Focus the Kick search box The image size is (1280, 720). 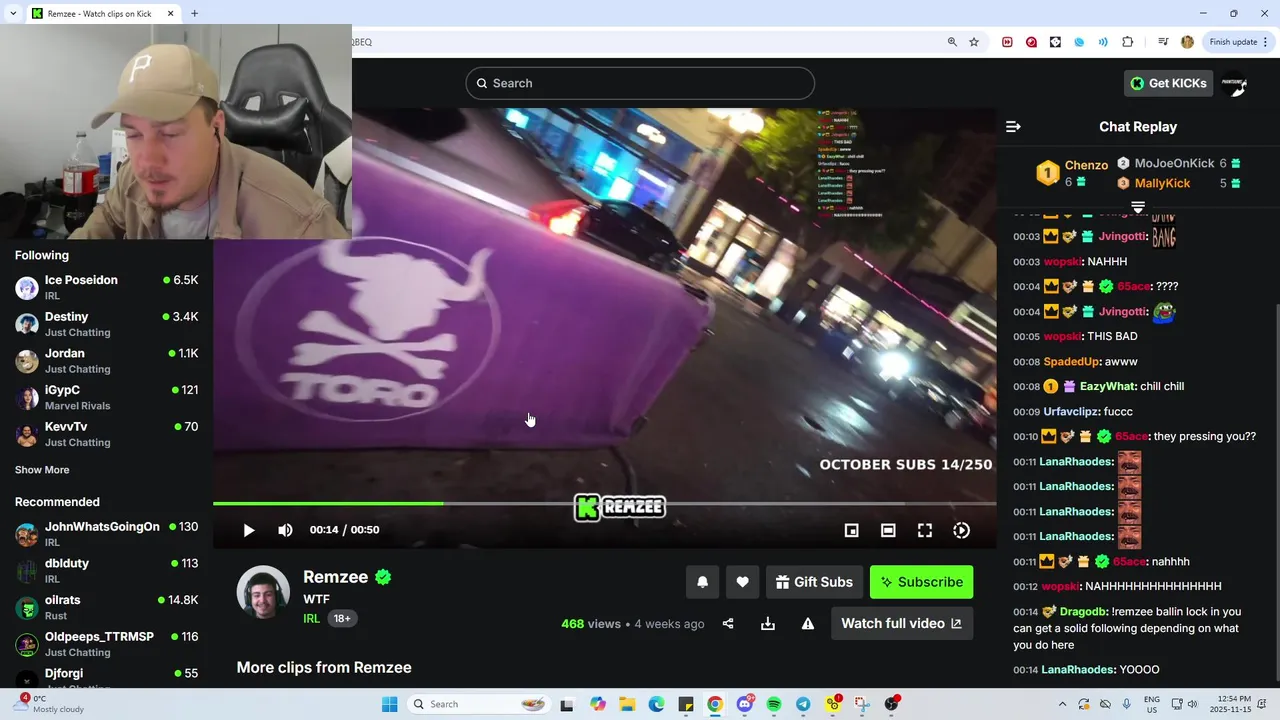point(640,83)
